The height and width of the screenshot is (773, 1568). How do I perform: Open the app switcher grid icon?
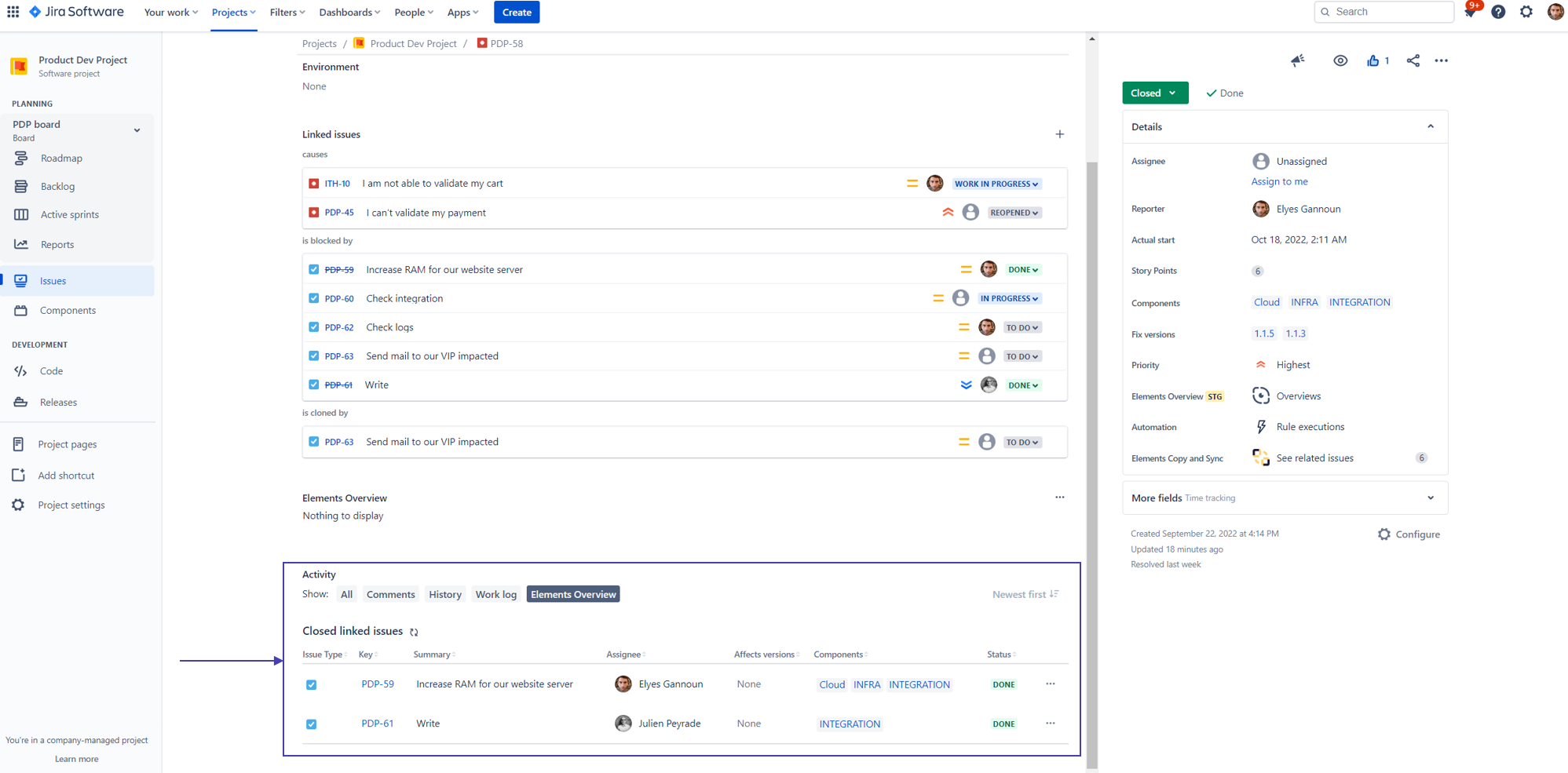pyautogui.click(x=13, y=12)
